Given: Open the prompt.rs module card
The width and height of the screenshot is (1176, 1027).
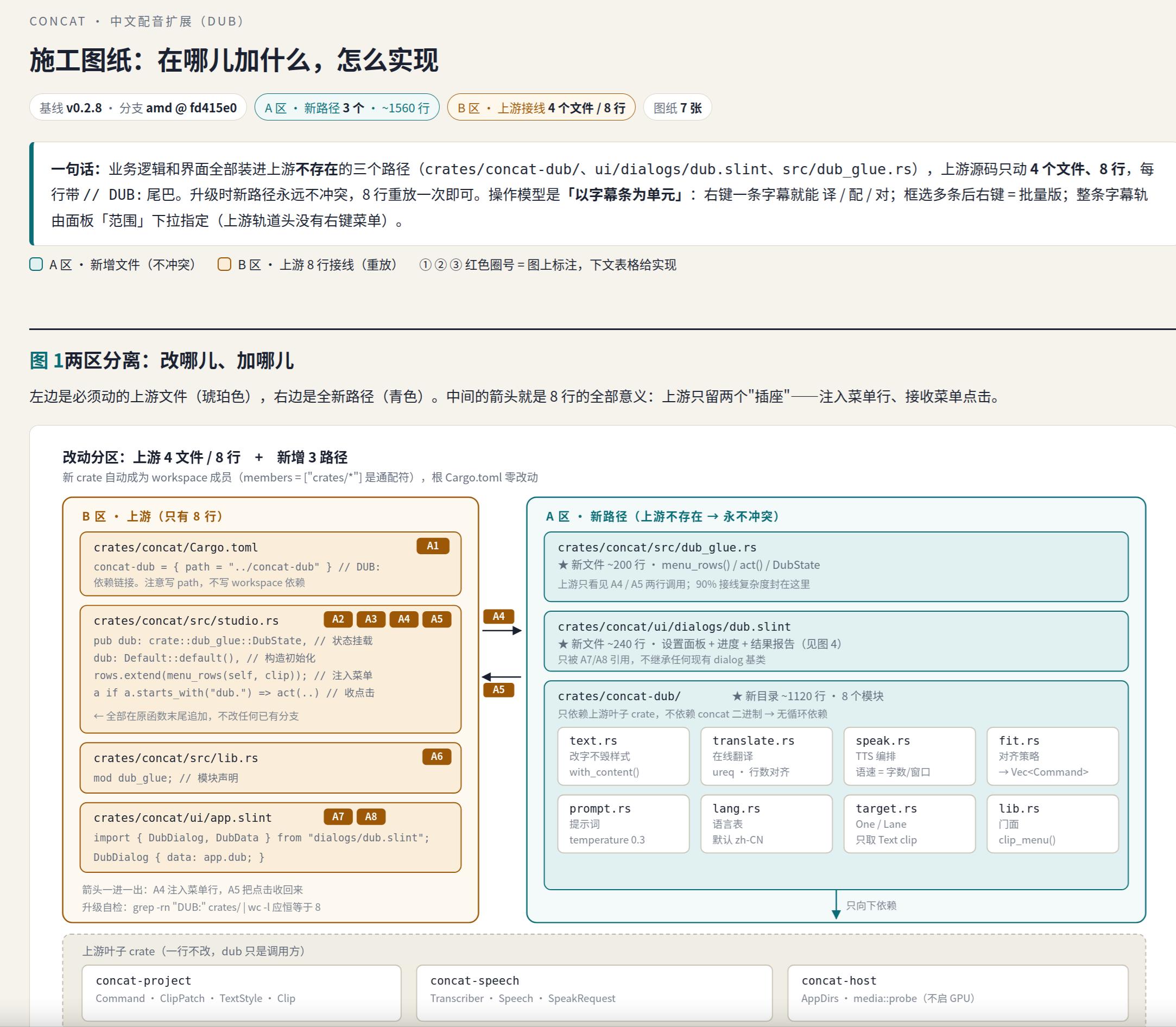Looking at the screenshot, I should click(x=623, y=823).
